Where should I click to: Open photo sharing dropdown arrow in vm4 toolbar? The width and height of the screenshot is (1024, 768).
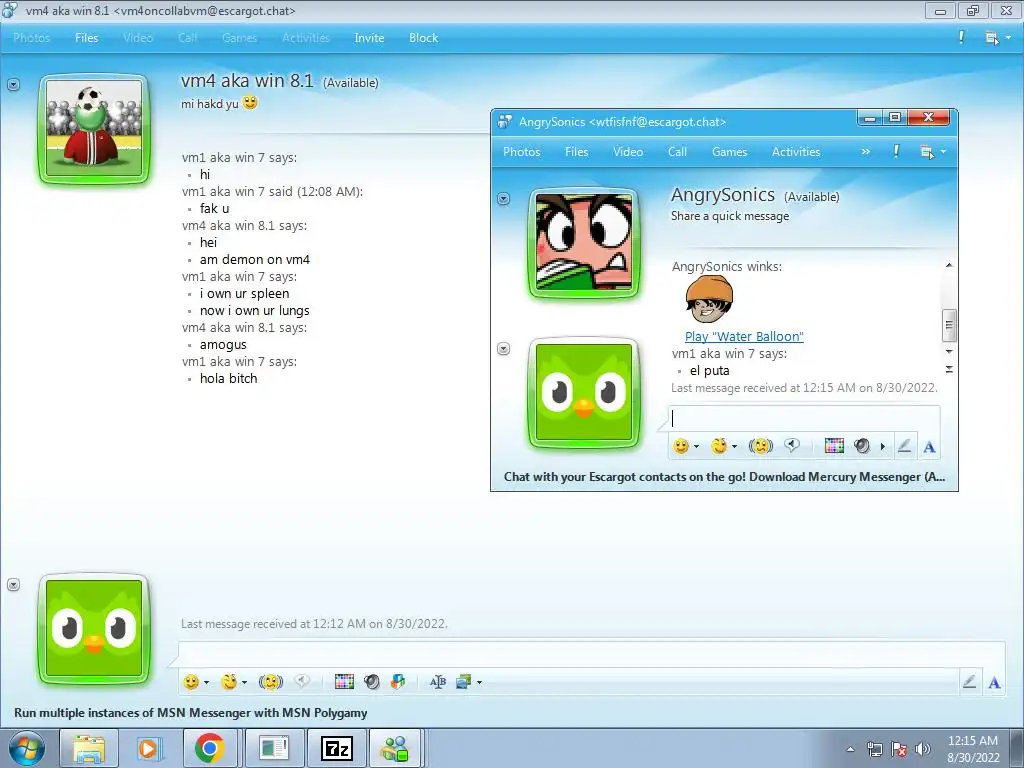[x=479, y=682]
